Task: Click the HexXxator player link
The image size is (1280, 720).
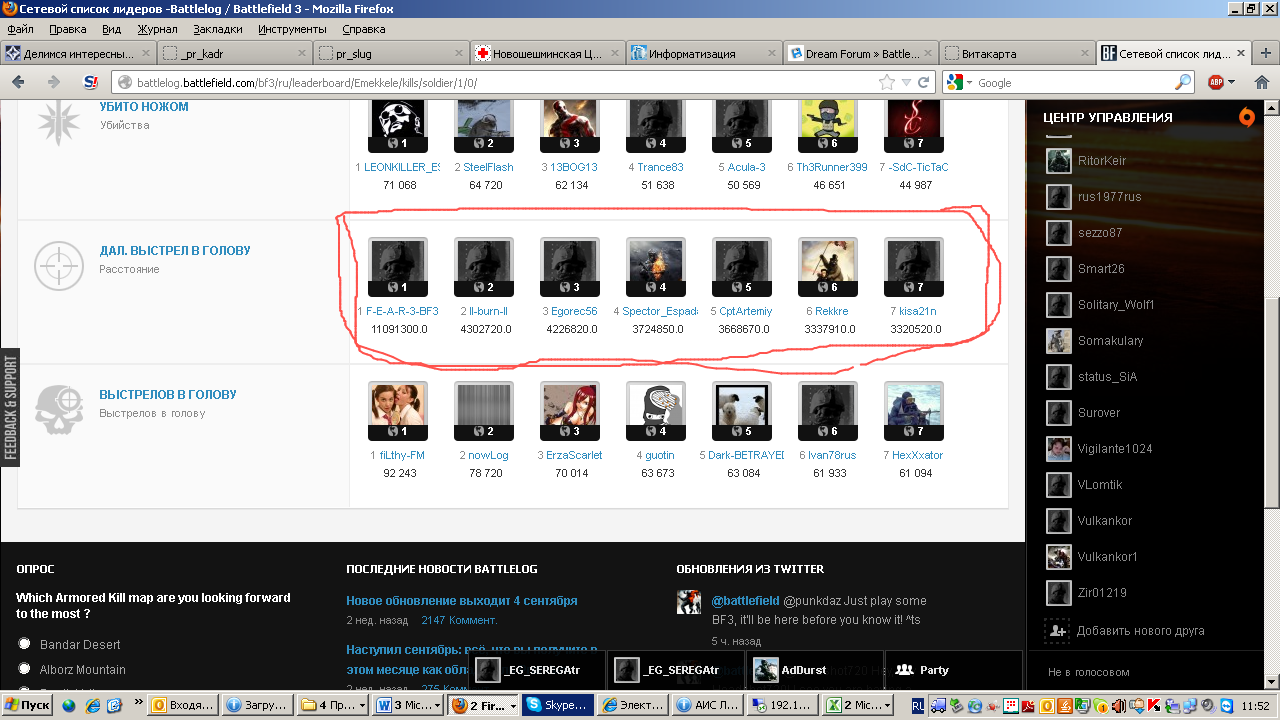Action: pos(918,455)
